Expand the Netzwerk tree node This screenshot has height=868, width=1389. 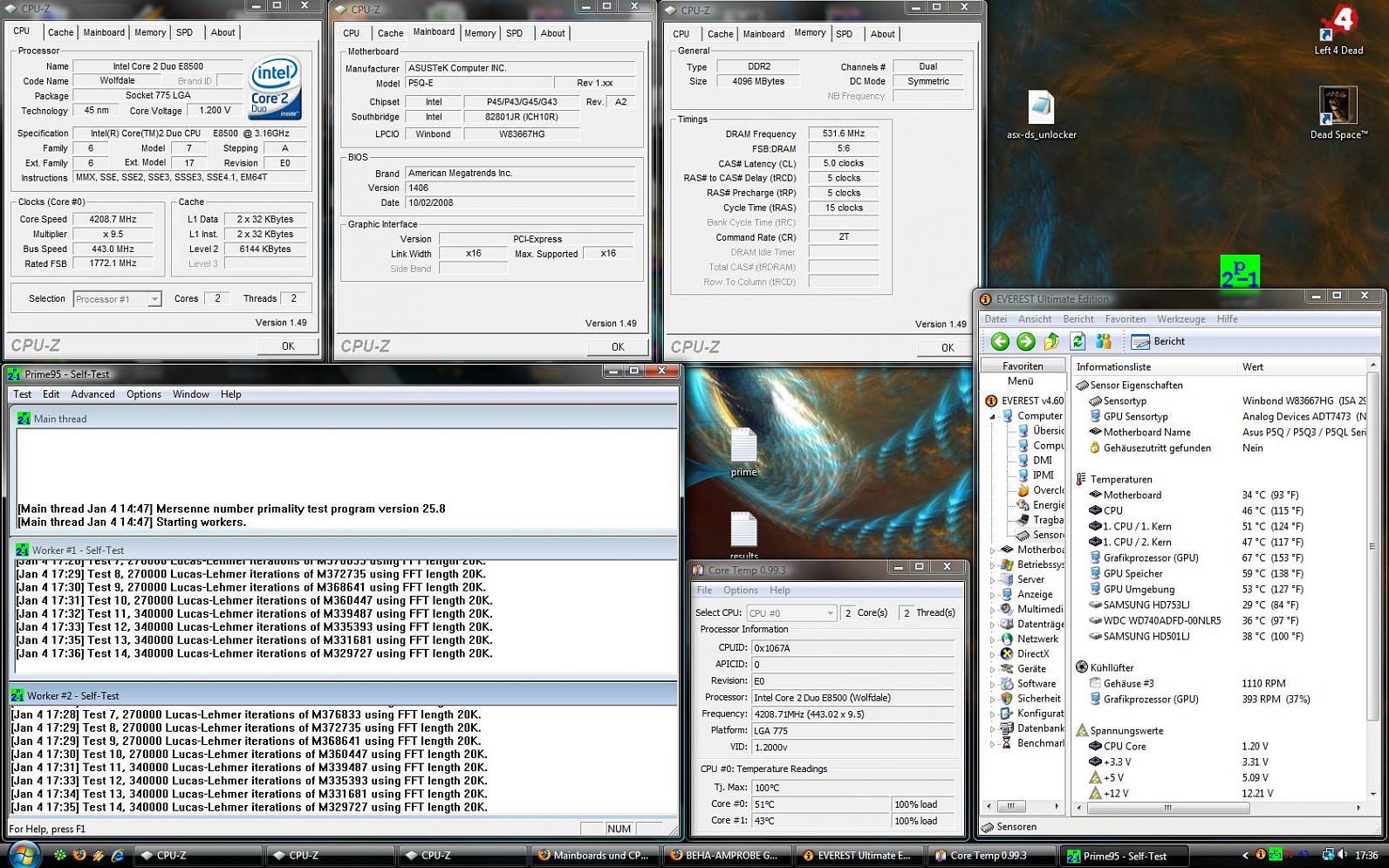tap(992, 639)
